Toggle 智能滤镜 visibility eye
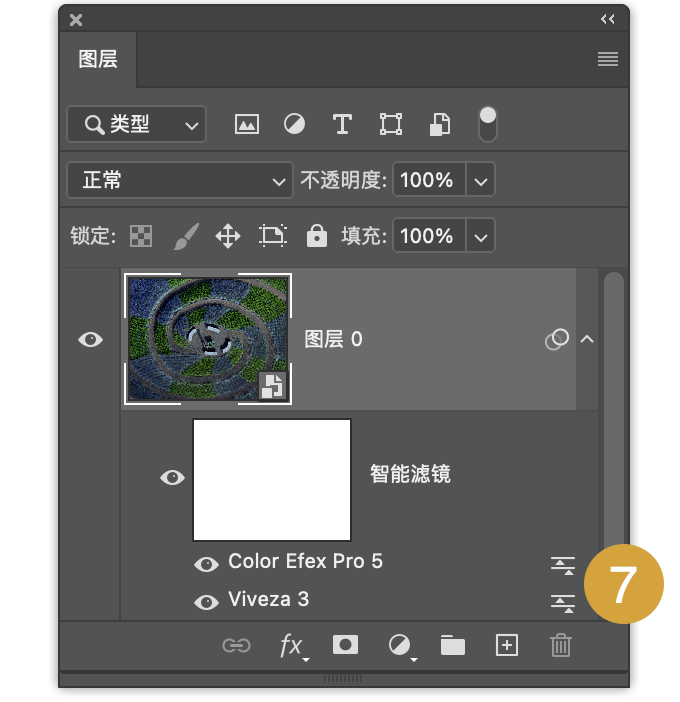This screenshot has height=702, width=680. click(172, 477)
